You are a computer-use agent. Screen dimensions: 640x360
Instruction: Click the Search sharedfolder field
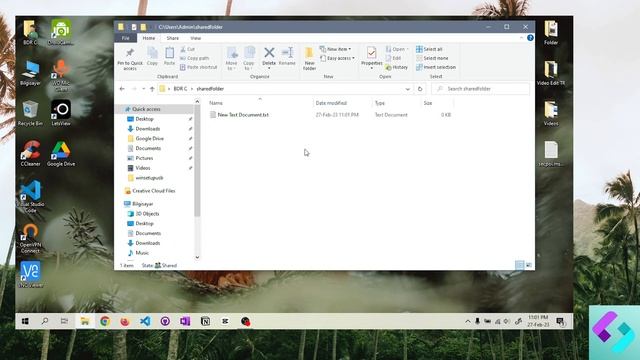coord(480,89)
